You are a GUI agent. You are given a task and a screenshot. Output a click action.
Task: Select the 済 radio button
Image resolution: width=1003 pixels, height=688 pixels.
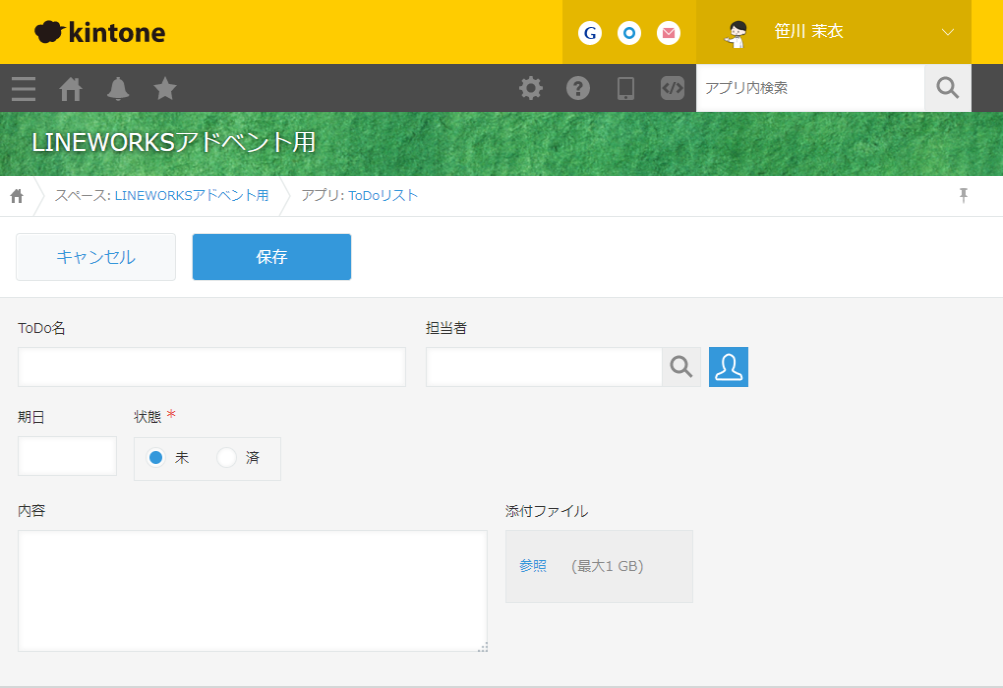(x=226, y=458)
